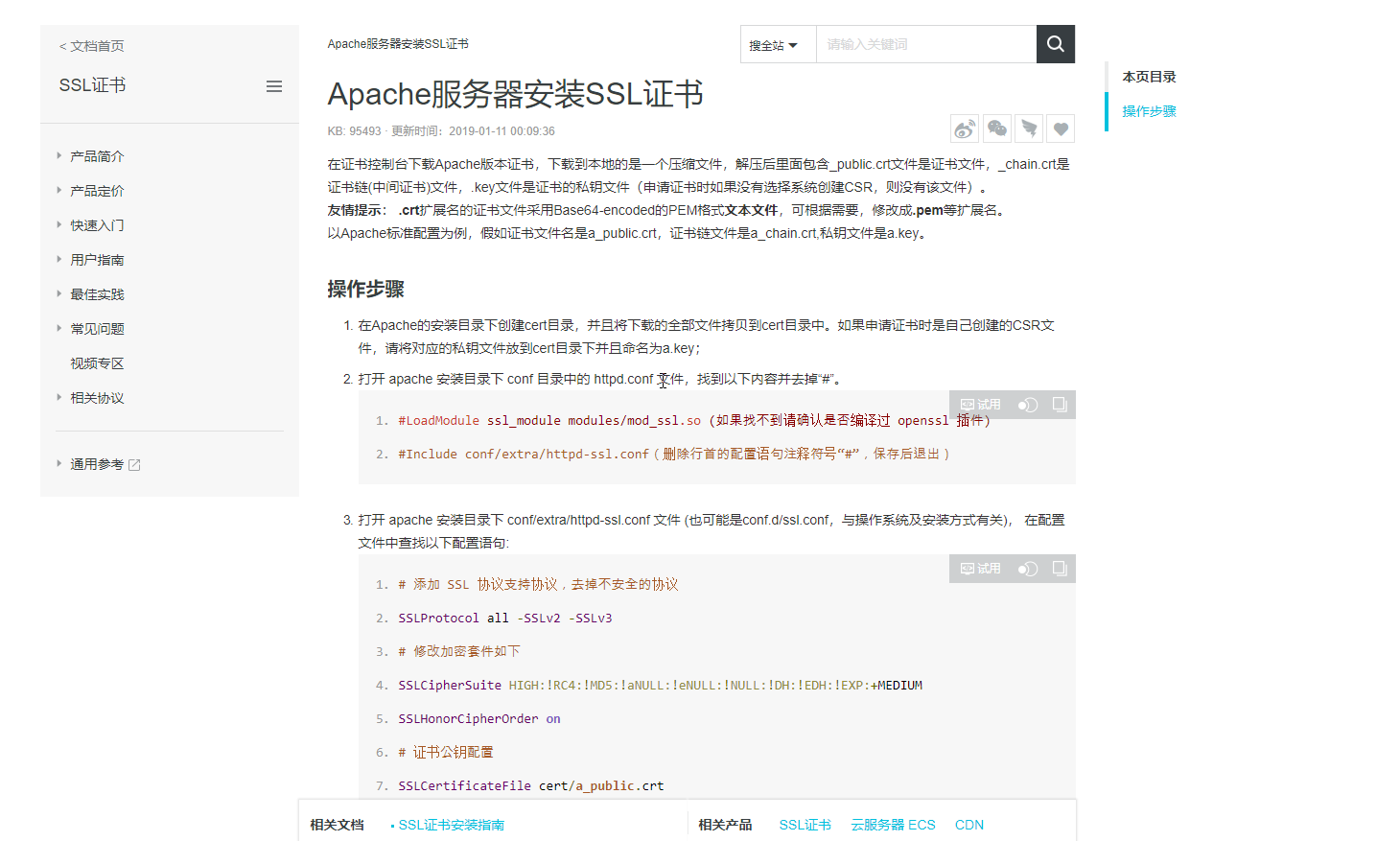Click the SSL证书 sidebar title

[92, 85]
